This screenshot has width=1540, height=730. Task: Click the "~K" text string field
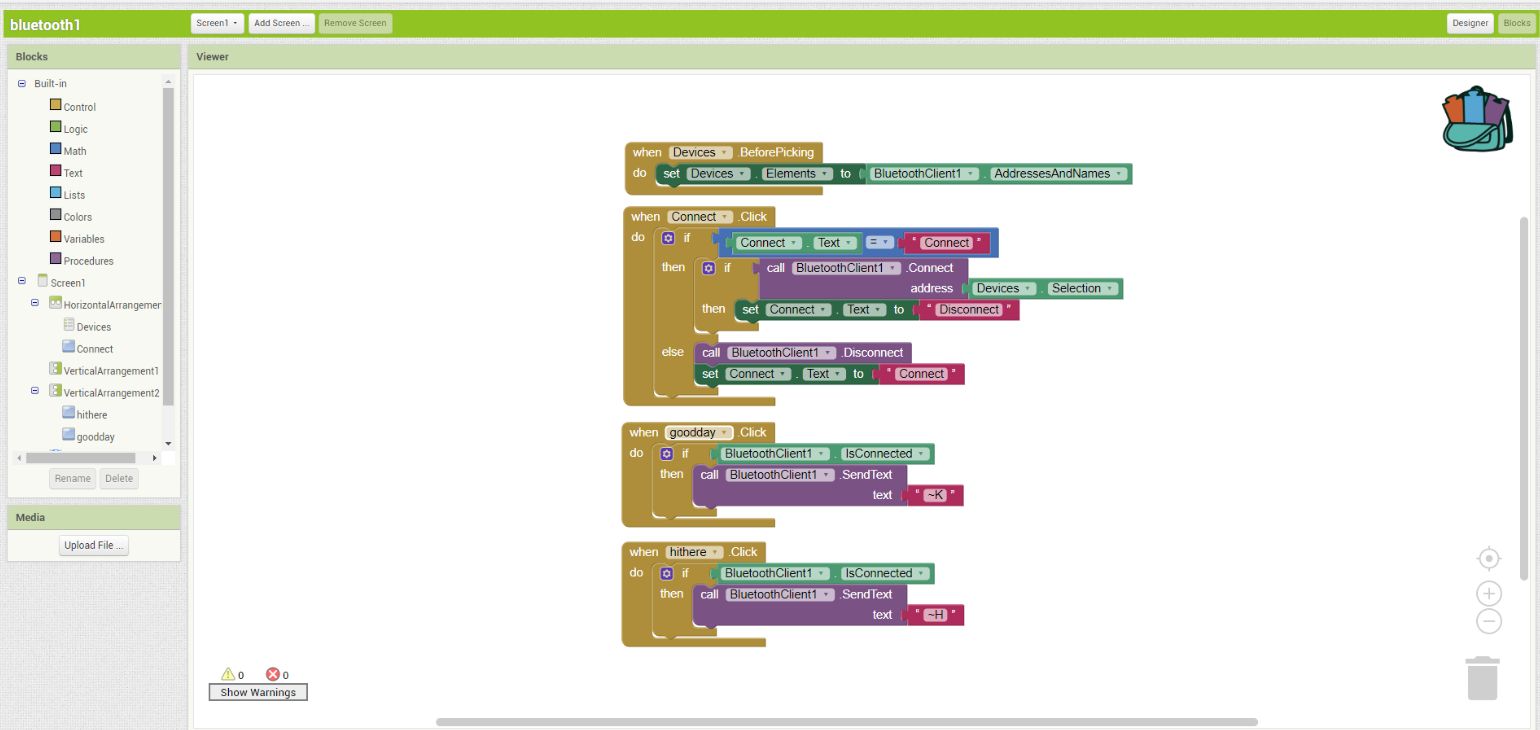coord(936,495)
